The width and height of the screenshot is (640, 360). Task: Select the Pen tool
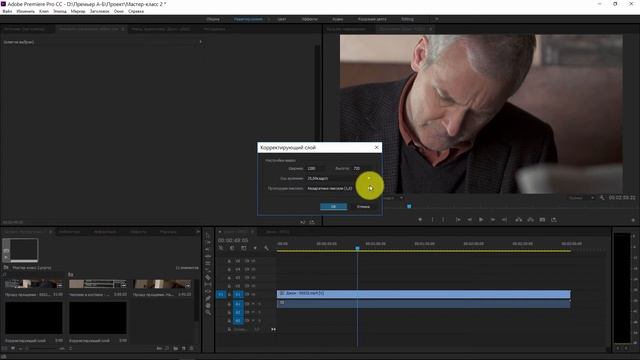coord(208,298)
